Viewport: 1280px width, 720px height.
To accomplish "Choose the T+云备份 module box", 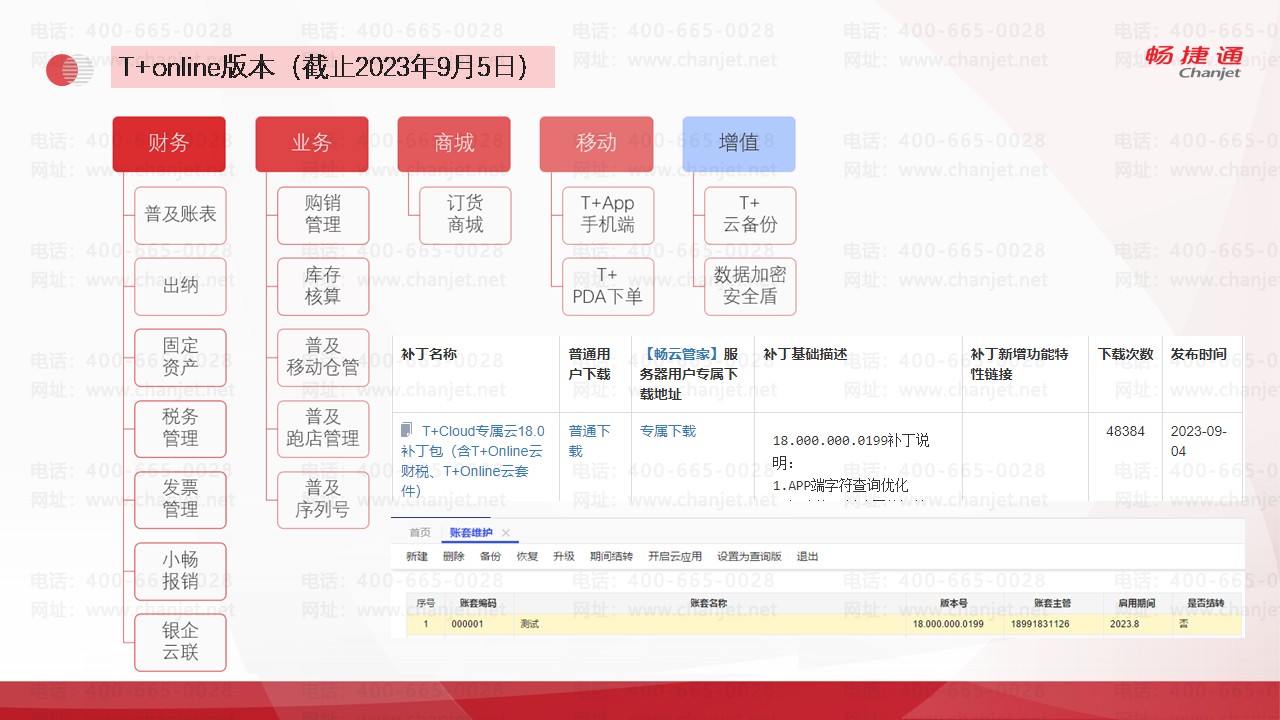I will (x=750, y=215).
